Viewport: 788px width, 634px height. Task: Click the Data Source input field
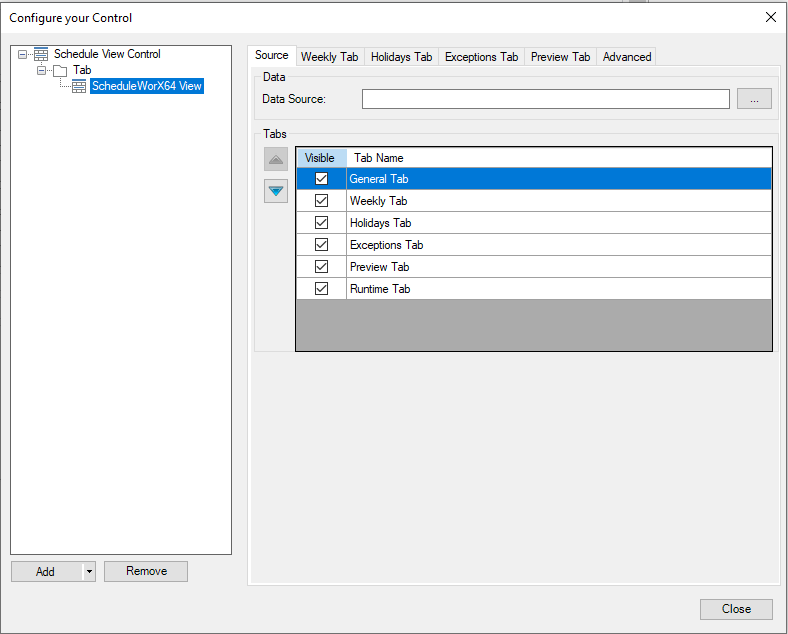545,99
